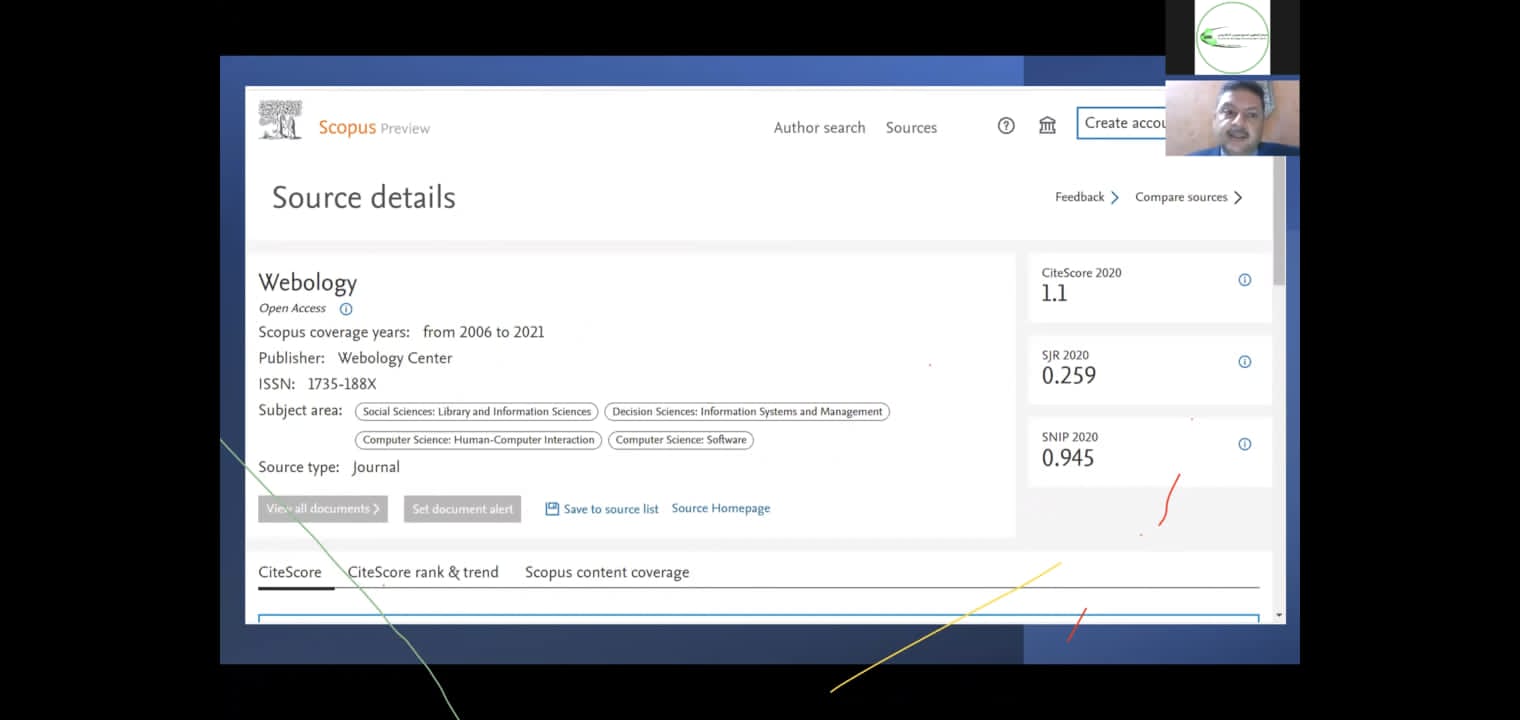Click the Webology journal title
The image size is (1520, 720).
click(308, 283)
